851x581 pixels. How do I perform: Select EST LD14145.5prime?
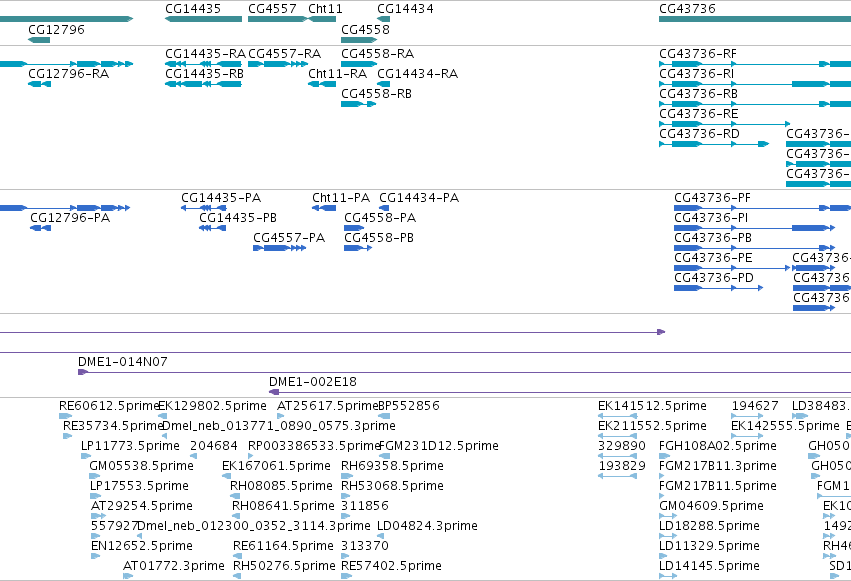709,566
